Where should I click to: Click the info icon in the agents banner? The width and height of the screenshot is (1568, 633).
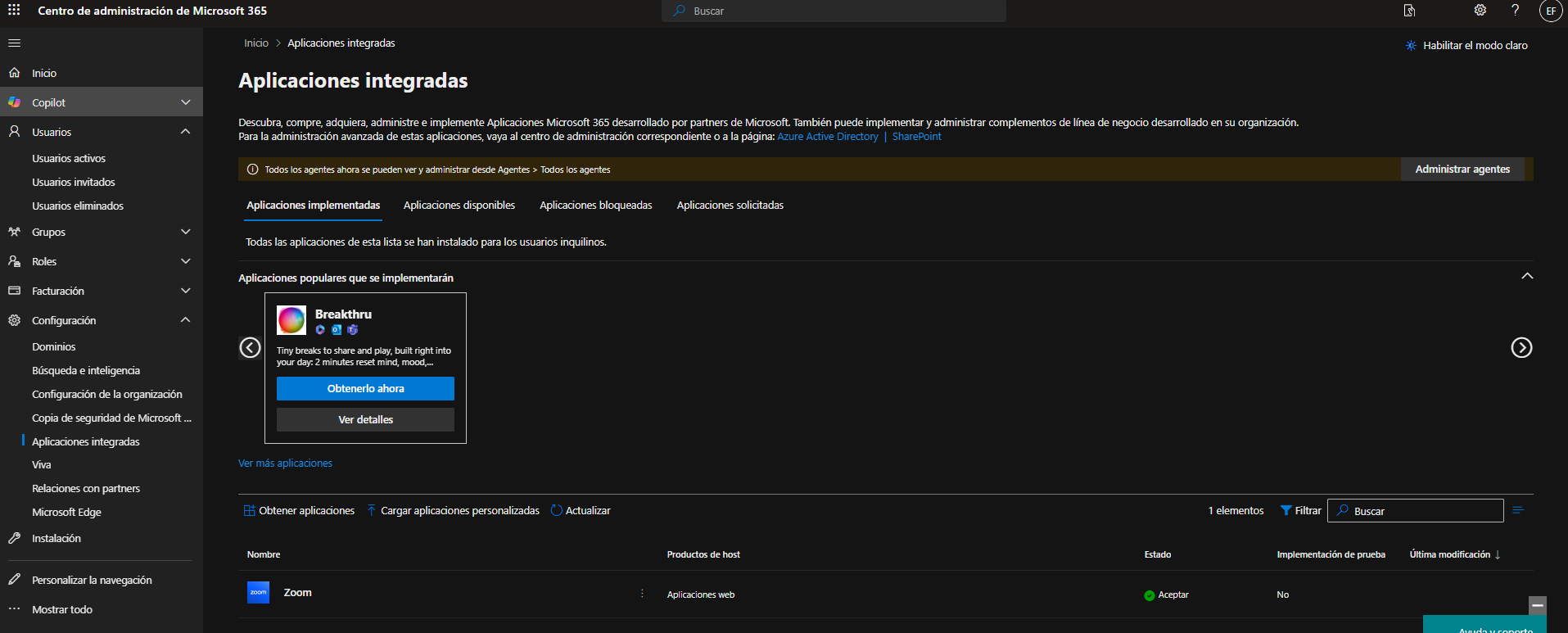(x=253, y=170)
